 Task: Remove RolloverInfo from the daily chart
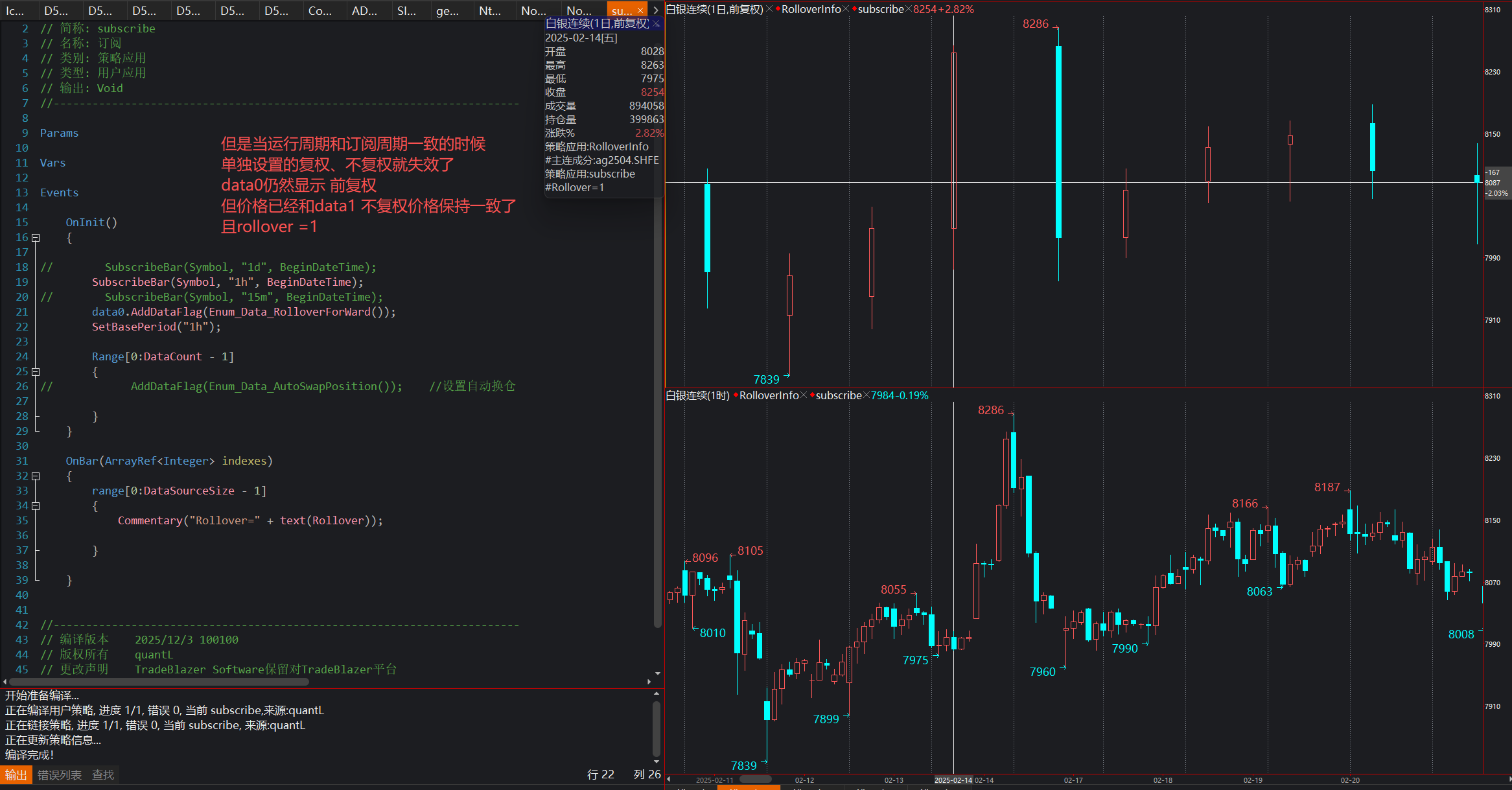pos(846,9)
